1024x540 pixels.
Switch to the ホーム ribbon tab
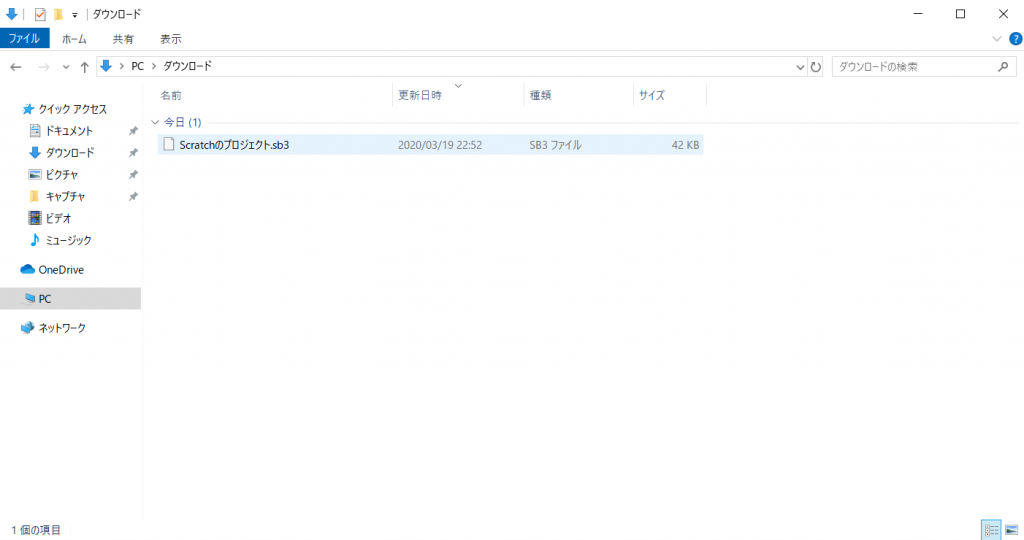(74, 39)
